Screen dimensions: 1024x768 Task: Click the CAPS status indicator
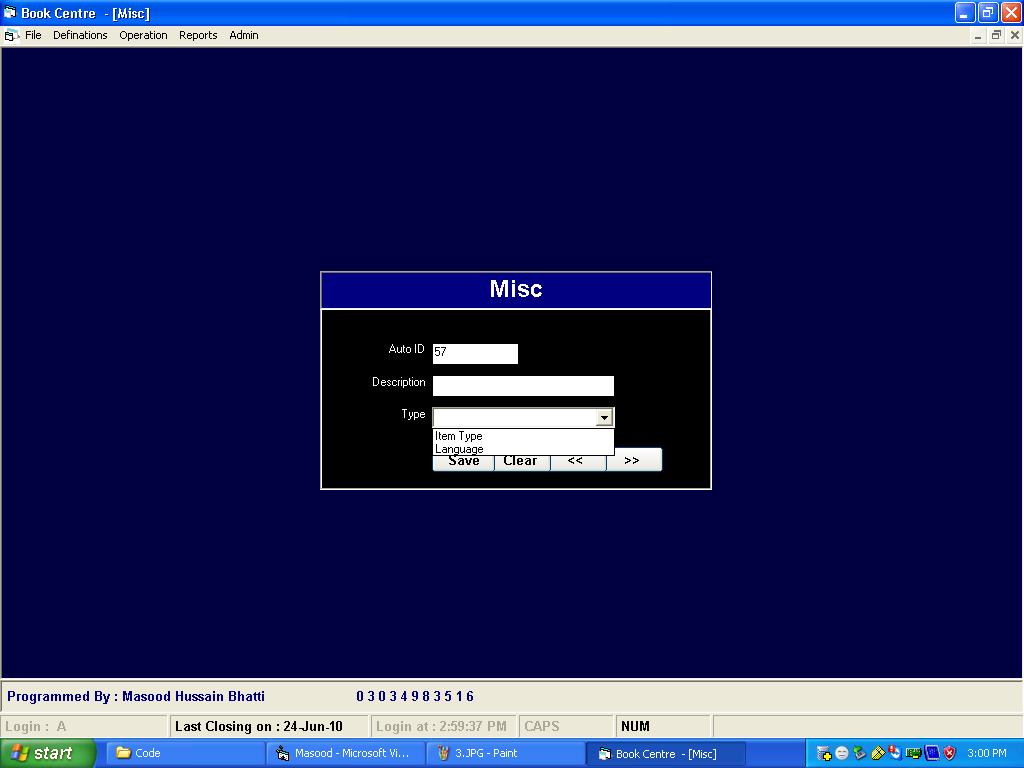566,726
